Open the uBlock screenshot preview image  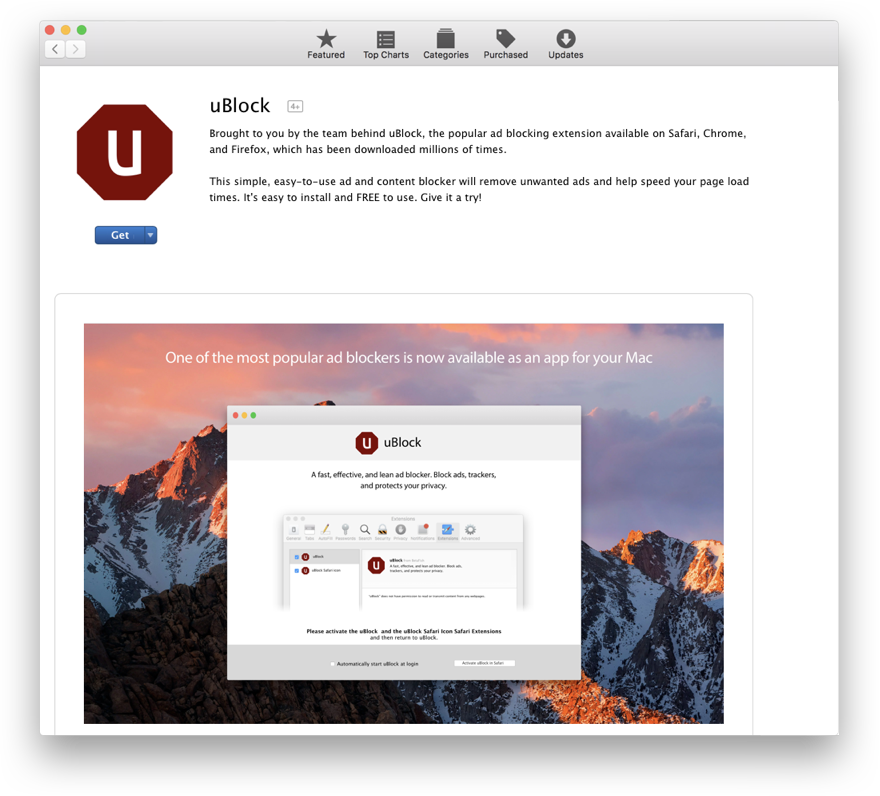pos(403,523)
